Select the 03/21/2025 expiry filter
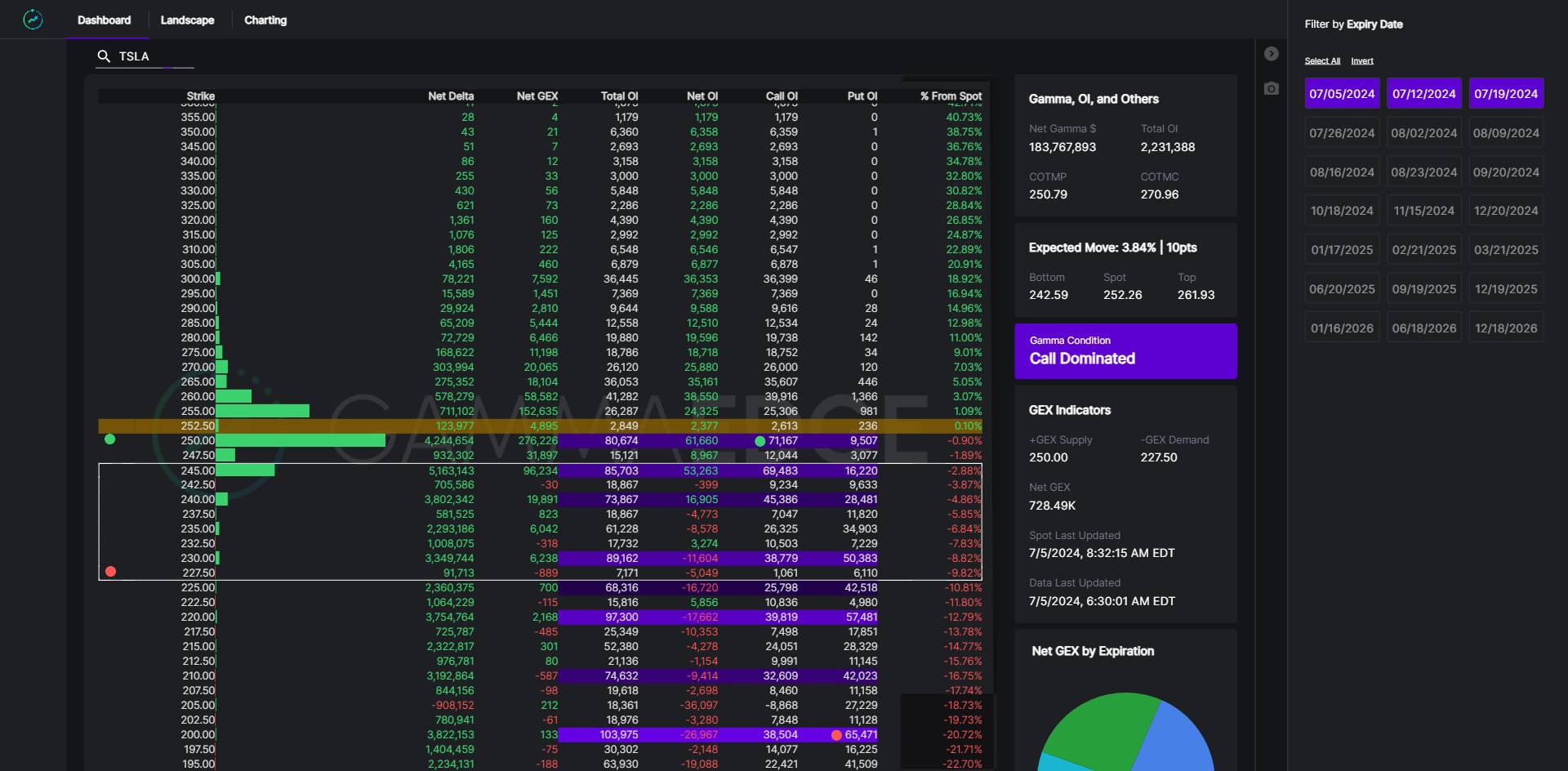 (1506, 250)
